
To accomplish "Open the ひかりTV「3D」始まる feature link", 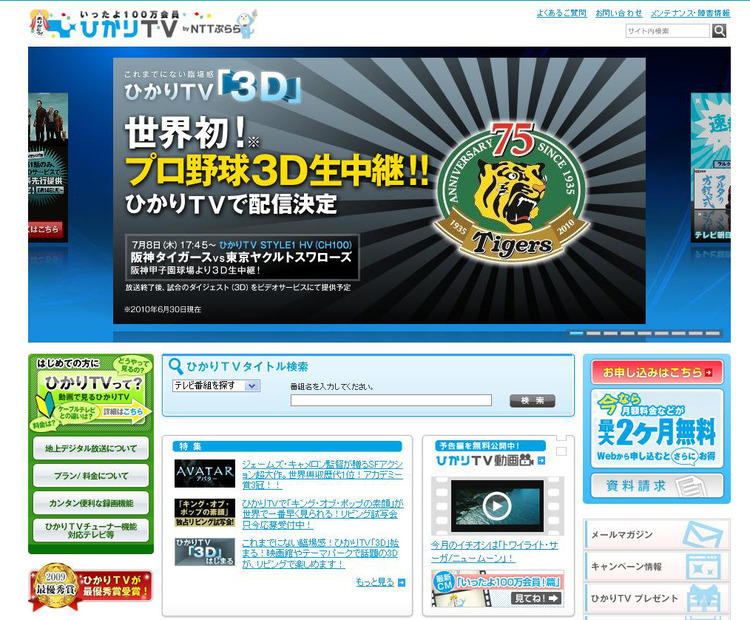I will point(320,554).
